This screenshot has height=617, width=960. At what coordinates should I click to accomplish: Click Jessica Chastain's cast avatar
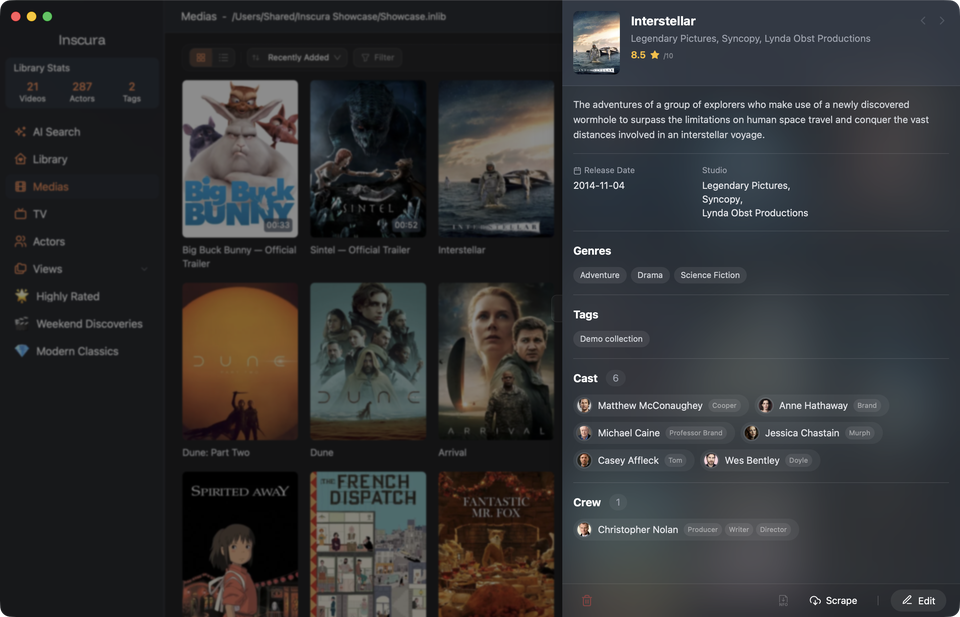coord(751,433)
